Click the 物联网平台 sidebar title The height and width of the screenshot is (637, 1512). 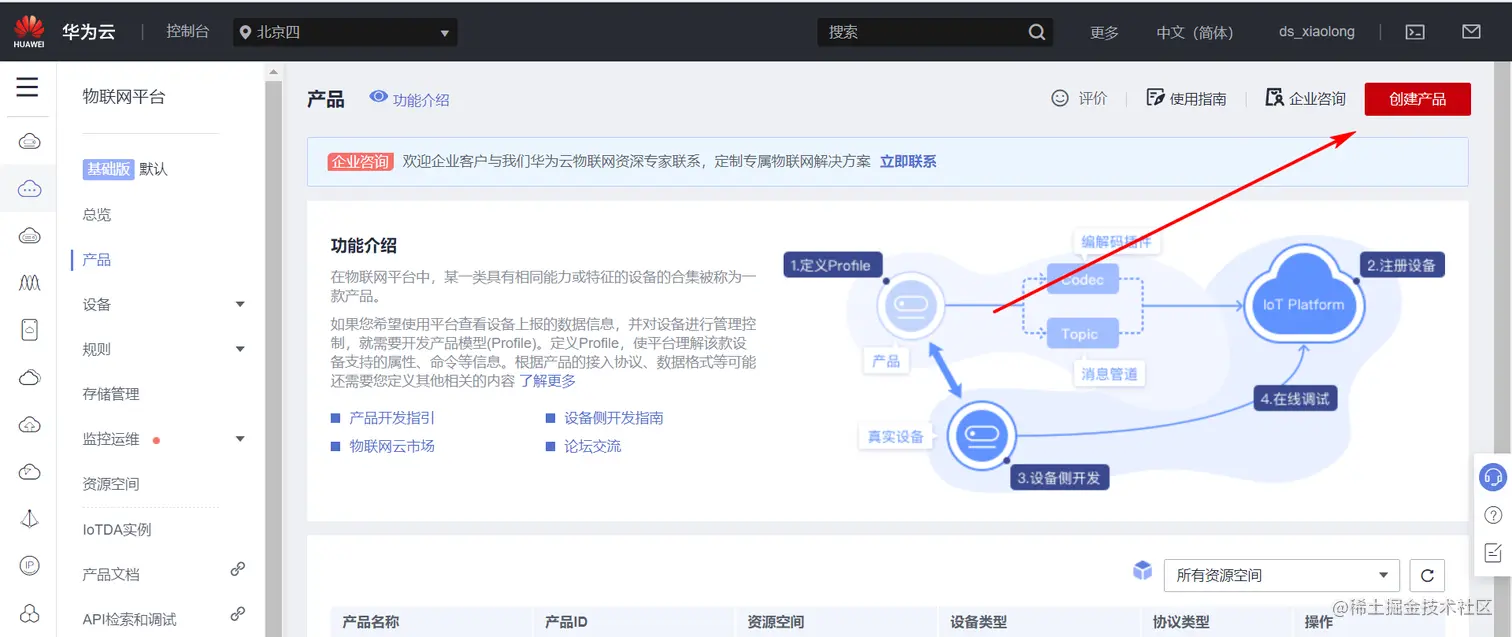click(x=124, y=97)
